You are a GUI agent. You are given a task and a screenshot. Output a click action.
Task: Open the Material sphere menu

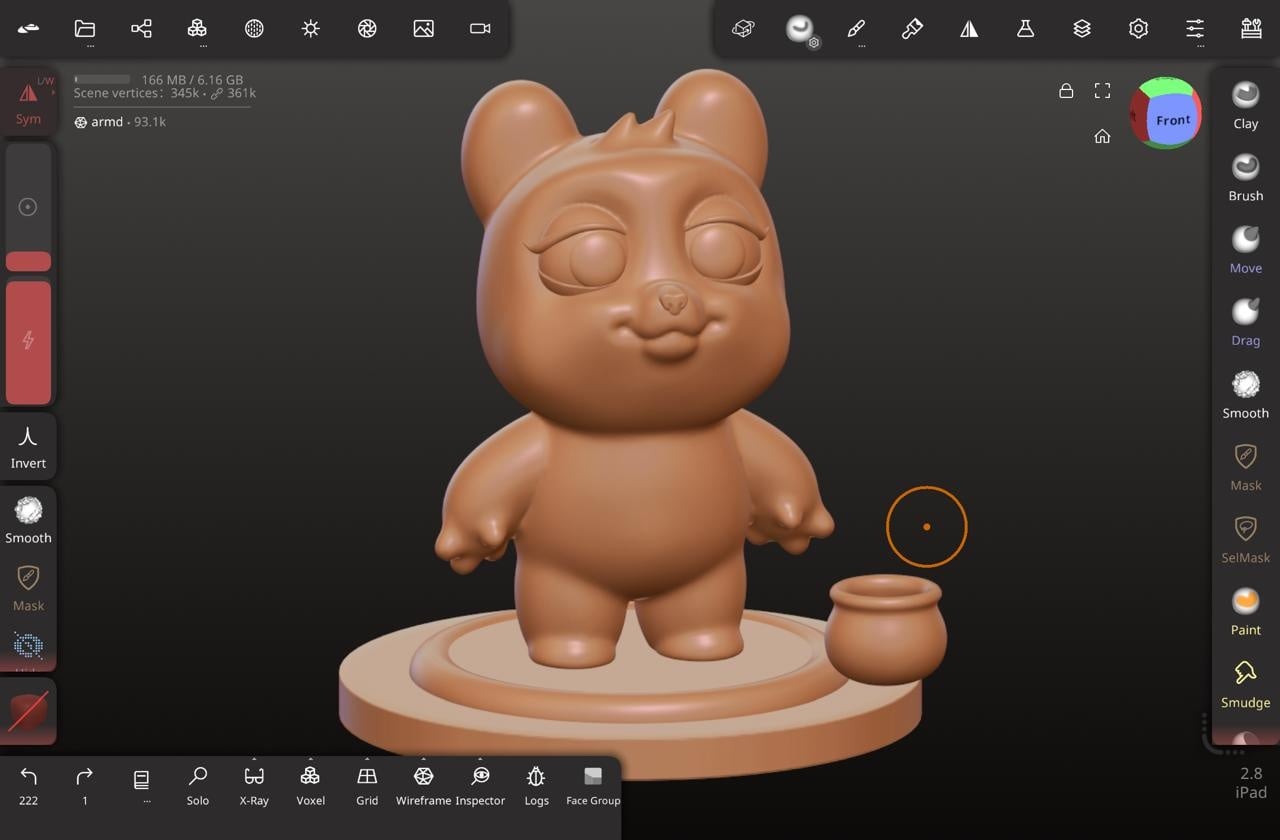[254, 29]
